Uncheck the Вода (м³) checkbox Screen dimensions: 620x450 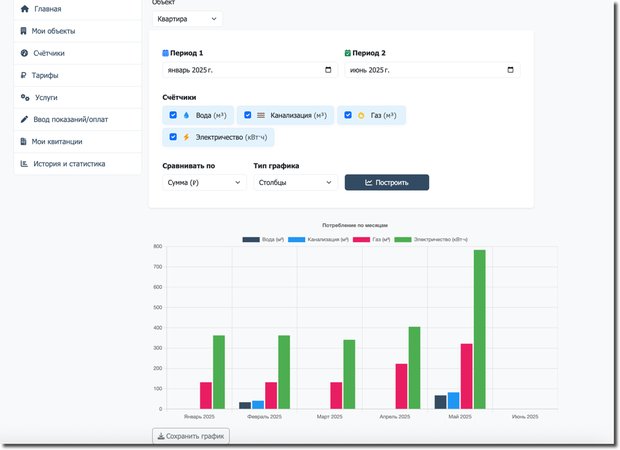173,115
